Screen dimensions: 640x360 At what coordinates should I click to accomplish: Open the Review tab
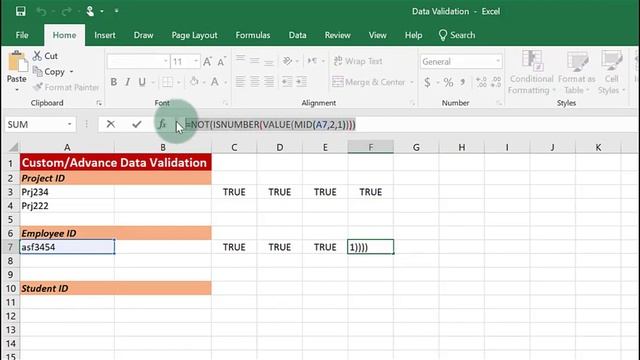tap(338, 35)
